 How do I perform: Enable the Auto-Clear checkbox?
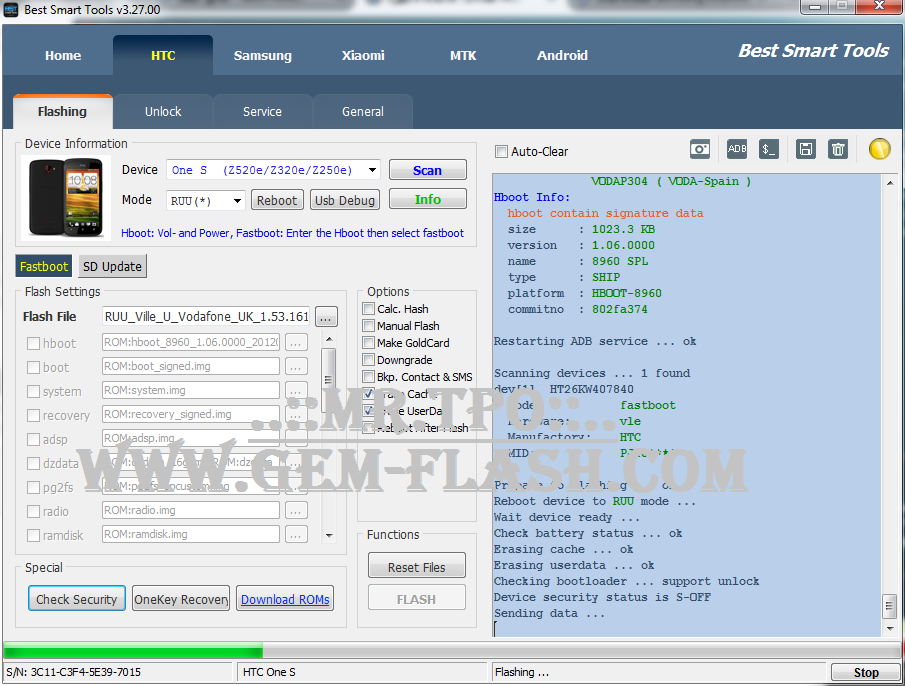501,152
